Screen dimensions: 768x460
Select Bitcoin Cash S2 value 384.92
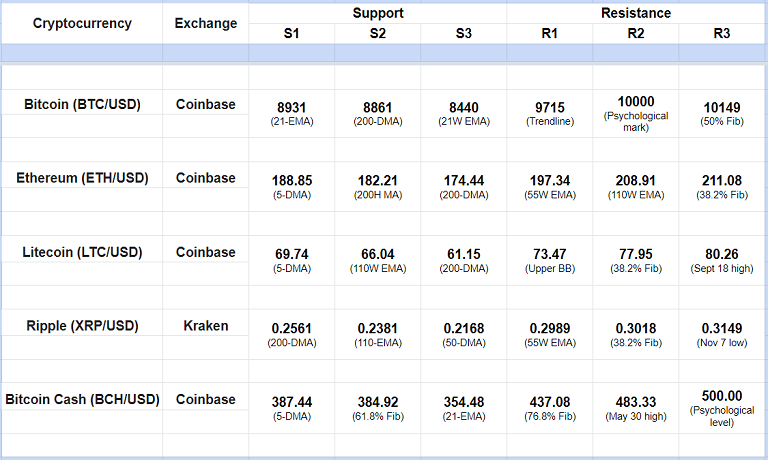[x=377, y=401]
